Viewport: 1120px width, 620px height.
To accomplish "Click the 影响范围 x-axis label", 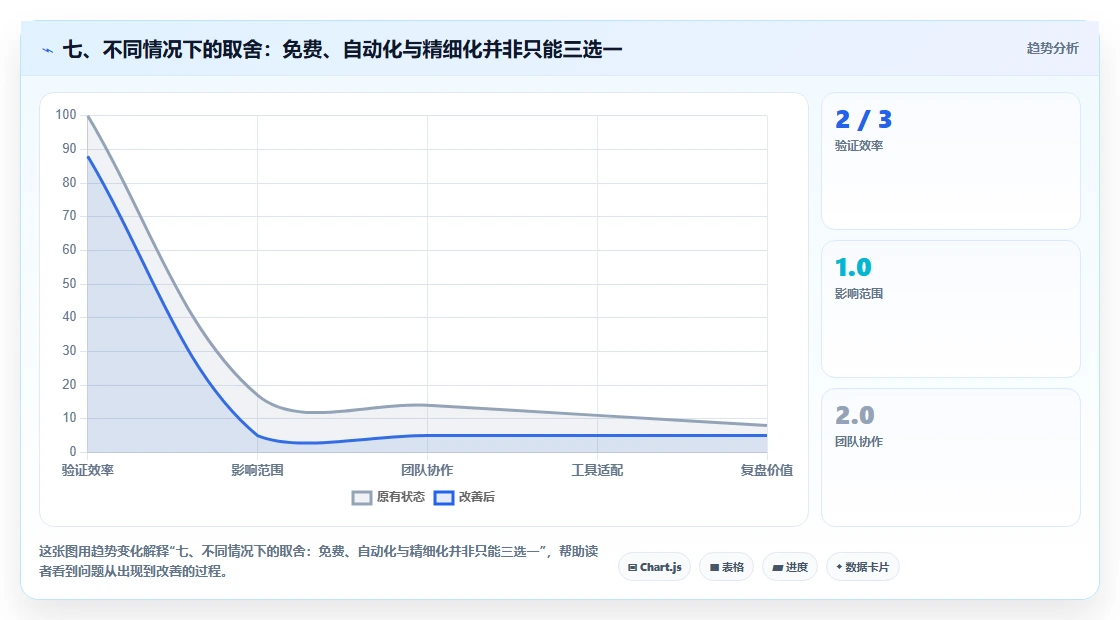I will click(257, 470).
